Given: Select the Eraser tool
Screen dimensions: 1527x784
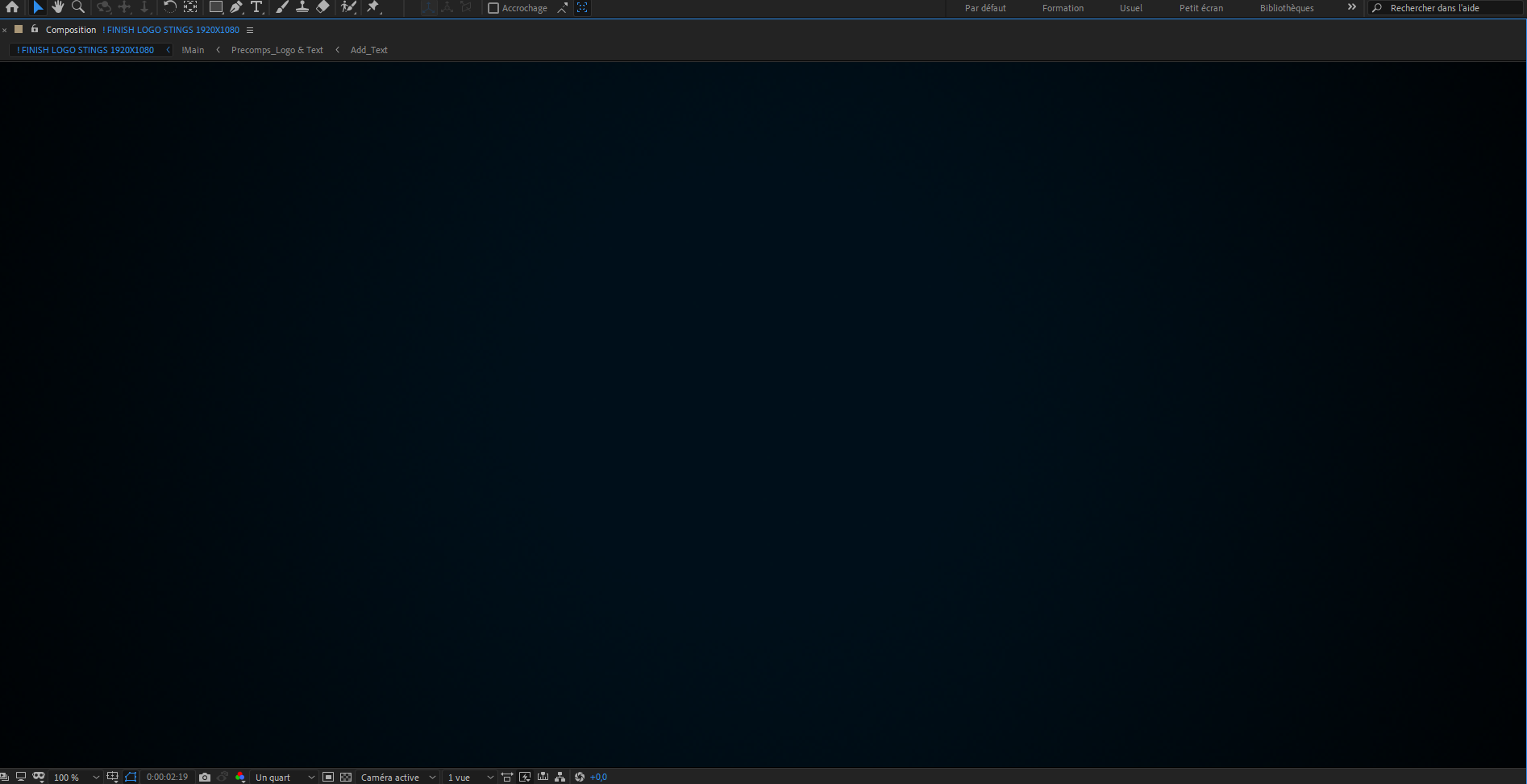Looking at the screenshot, I should pos(322,7).
